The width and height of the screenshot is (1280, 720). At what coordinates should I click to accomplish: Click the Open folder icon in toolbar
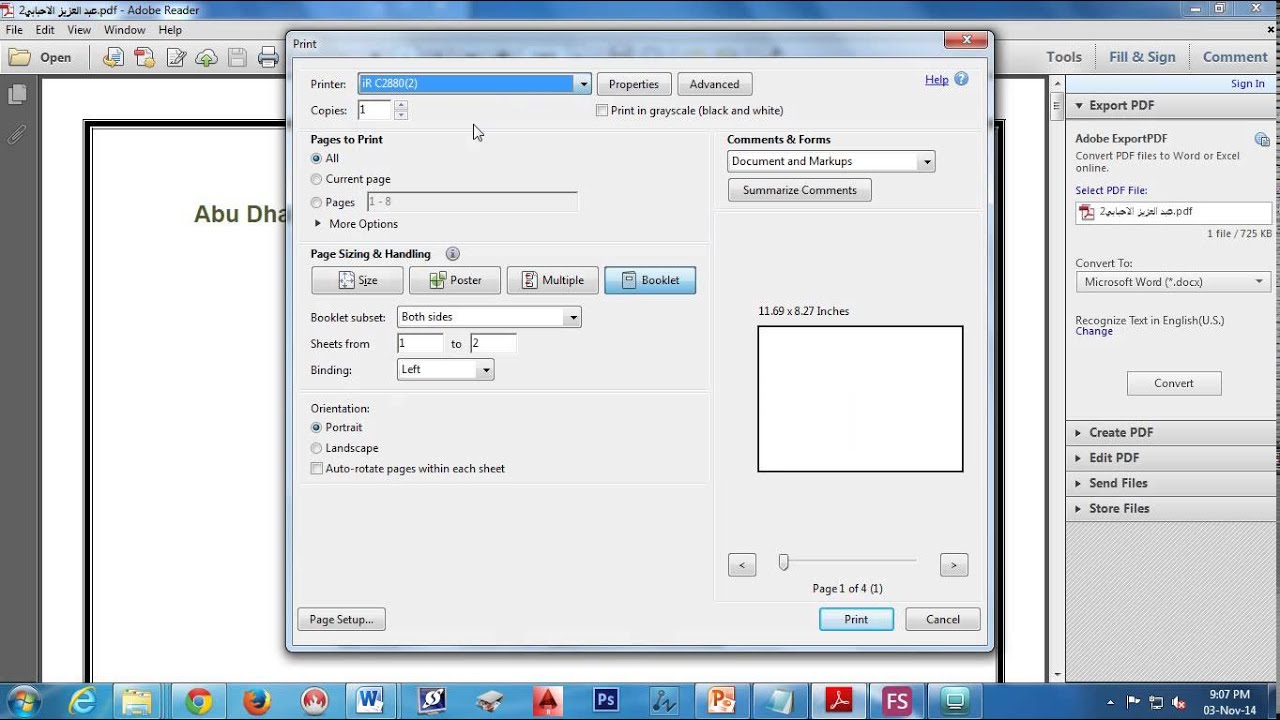tap(19, 57)
